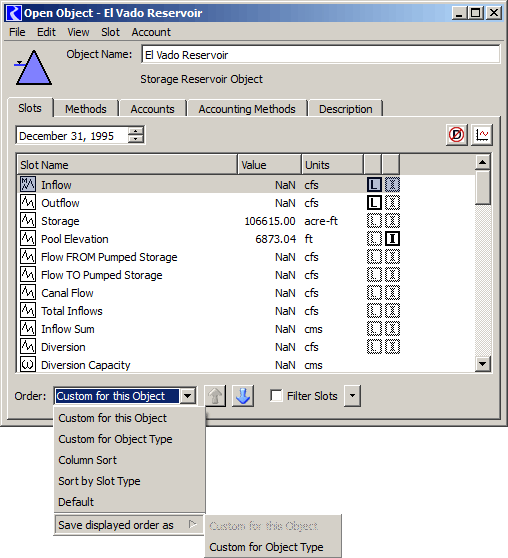This screenshot has width=508, height=558.
Task: Click the L link icon for Outflow
Action: tap(374, 203)
